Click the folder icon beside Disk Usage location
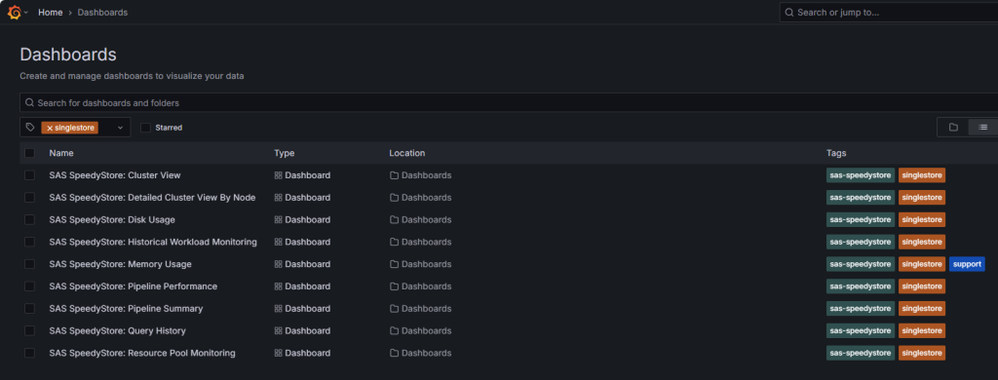Screen dimensions: 998x380 click(x=394, y=220)
